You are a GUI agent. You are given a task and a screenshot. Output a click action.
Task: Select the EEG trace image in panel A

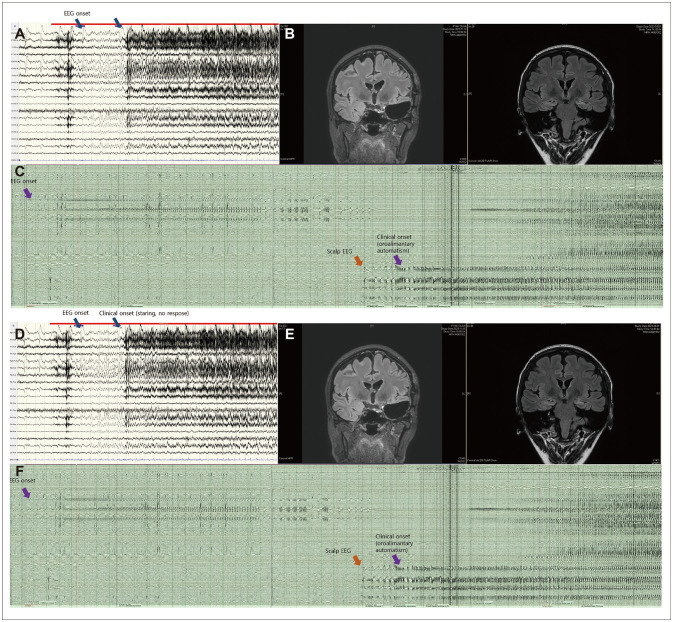coord(145,94)
